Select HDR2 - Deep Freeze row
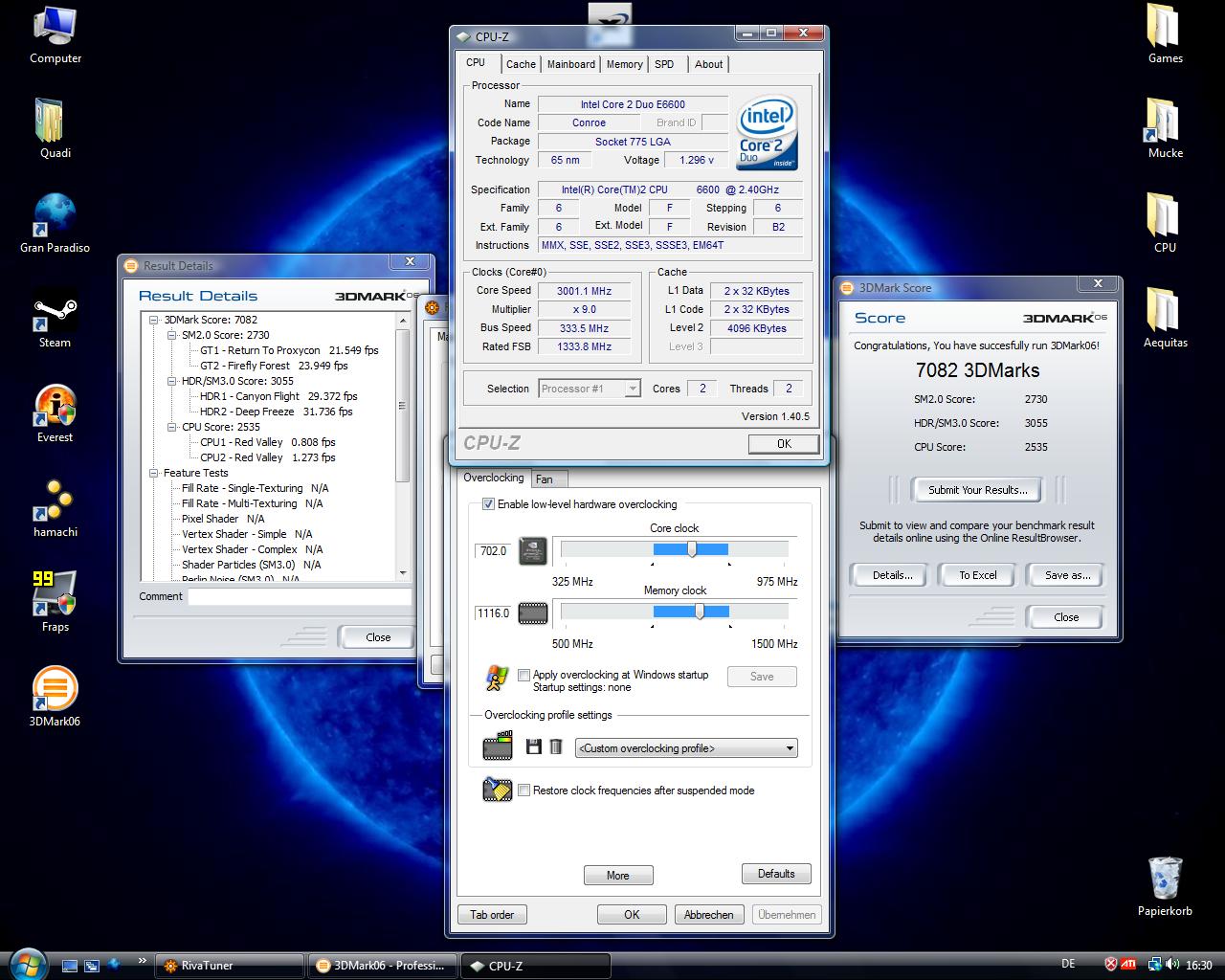The image size is (1225, 980). (276, 412)
